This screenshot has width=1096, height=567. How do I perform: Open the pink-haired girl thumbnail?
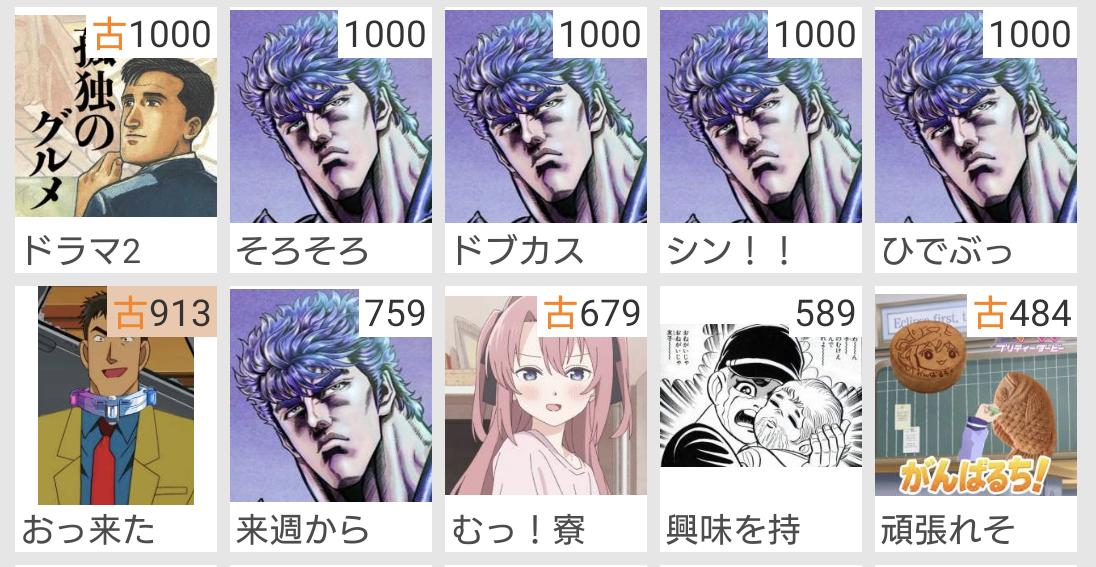point(546,396)
